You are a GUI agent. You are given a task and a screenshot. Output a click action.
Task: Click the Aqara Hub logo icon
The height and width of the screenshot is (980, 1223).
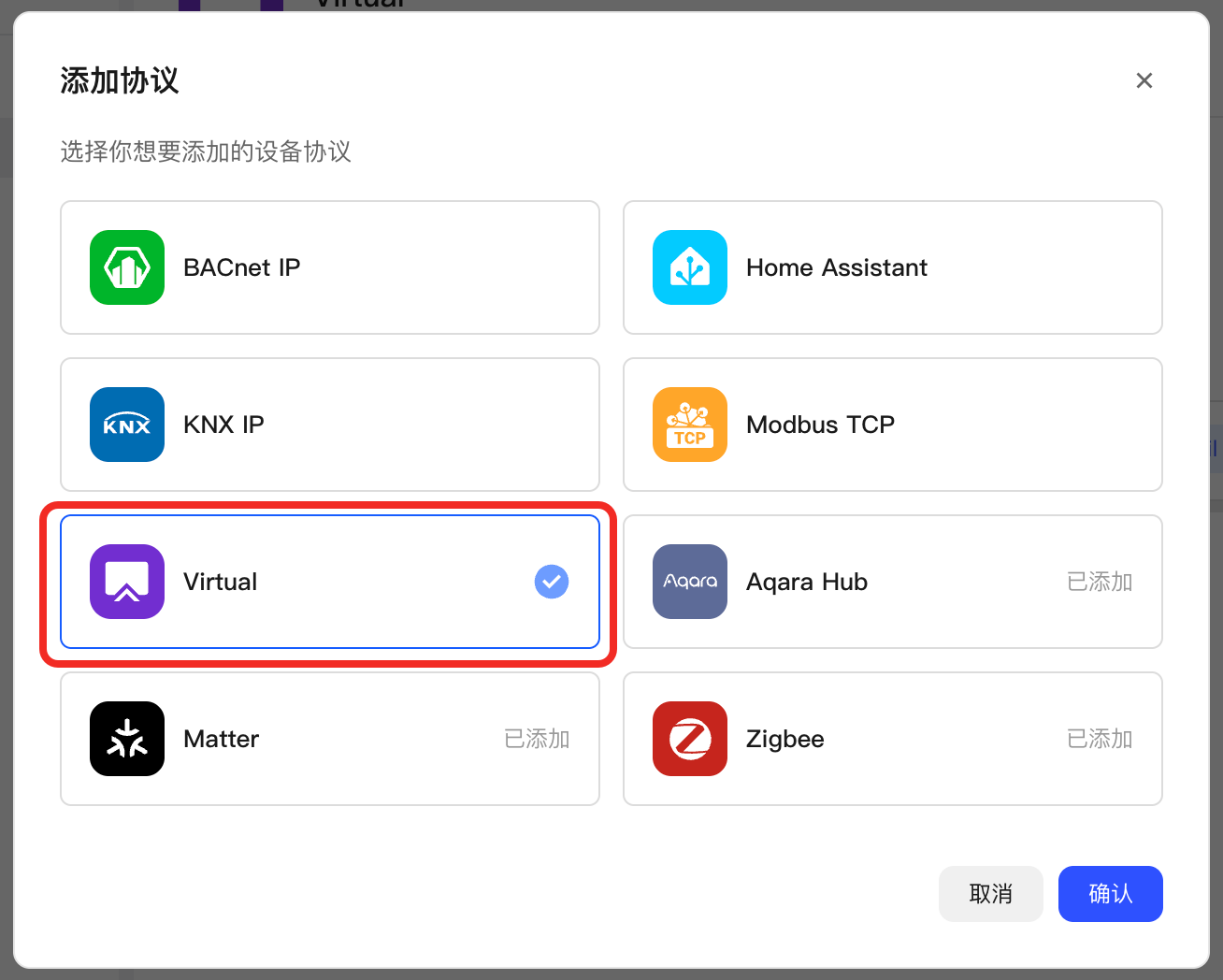click(x=690, y=582)
